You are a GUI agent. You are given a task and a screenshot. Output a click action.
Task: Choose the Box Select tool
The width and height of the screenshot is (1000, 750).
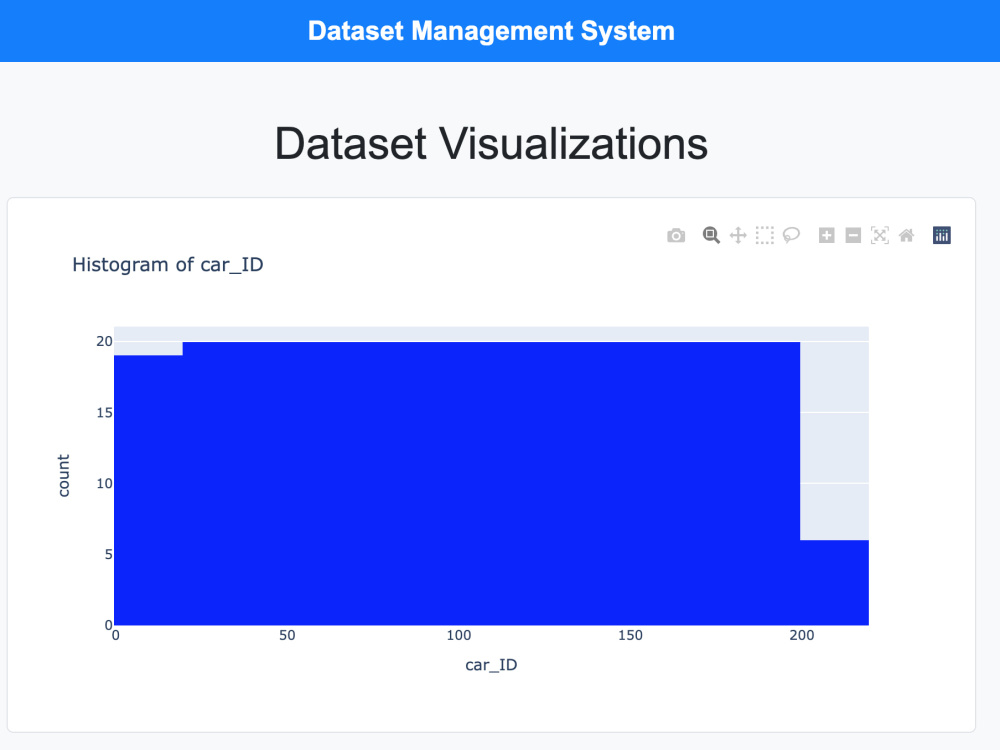point(765,235)
